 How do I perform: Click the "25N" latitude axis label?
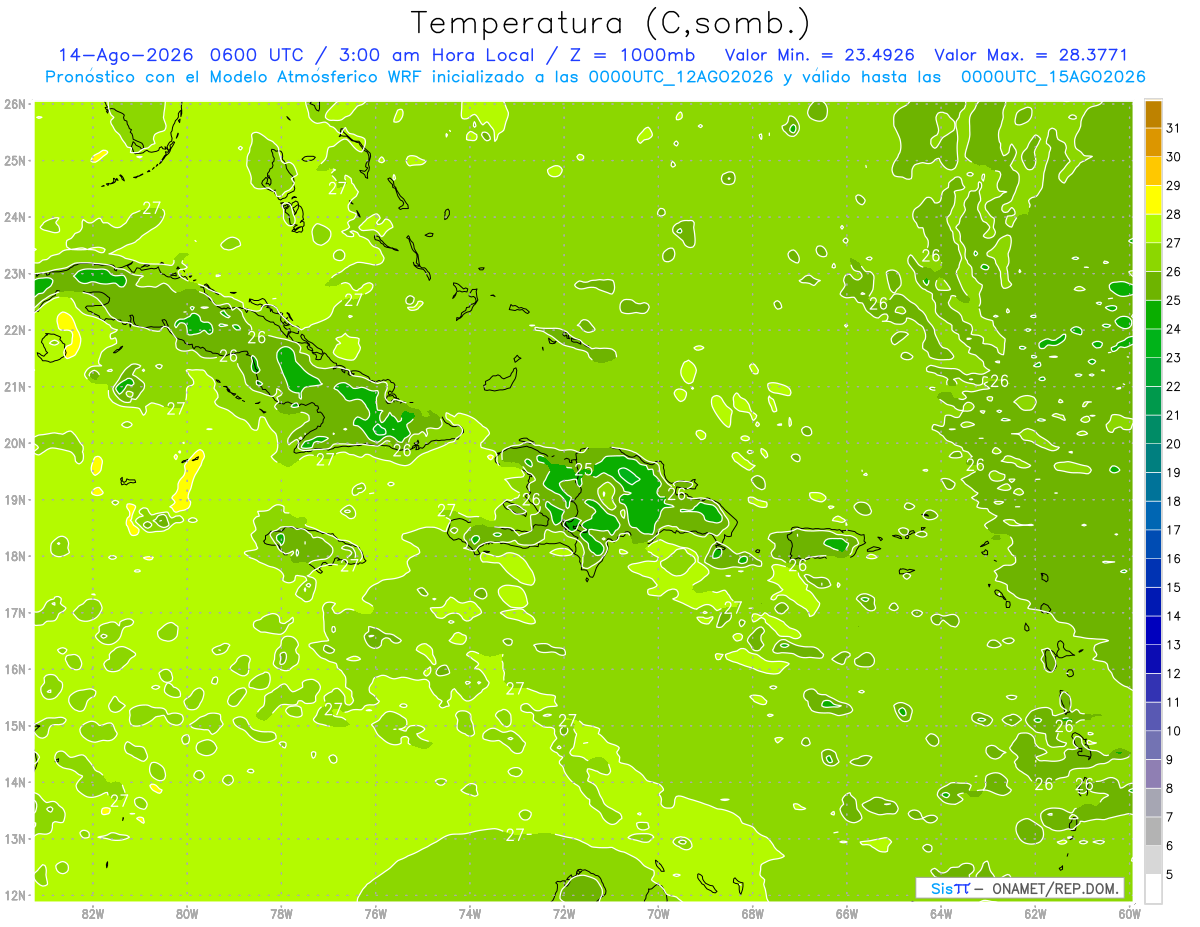tap(15, 160)
